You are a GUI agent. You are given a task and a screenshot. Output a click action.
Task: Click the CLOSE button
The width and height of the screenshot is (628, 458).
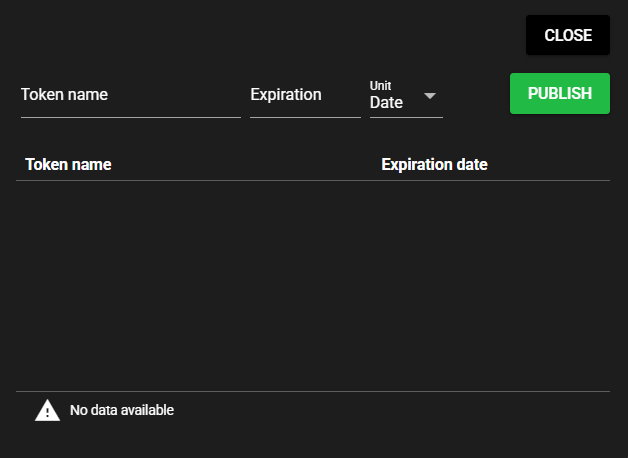click(x=567, y=35)
